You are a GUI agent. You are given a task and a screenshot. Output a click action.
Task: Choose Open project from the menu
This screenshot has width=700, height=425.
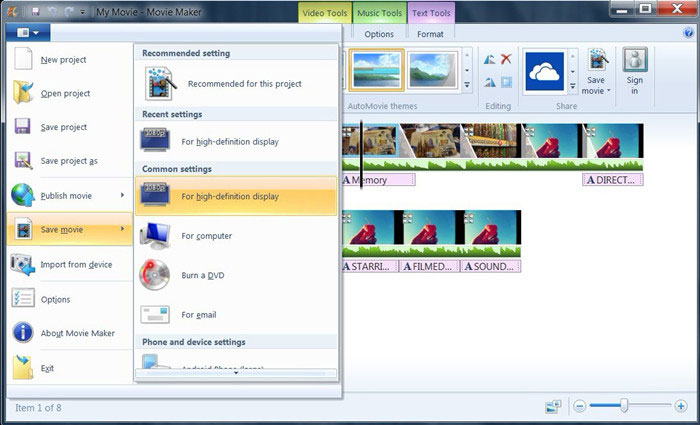70,93
